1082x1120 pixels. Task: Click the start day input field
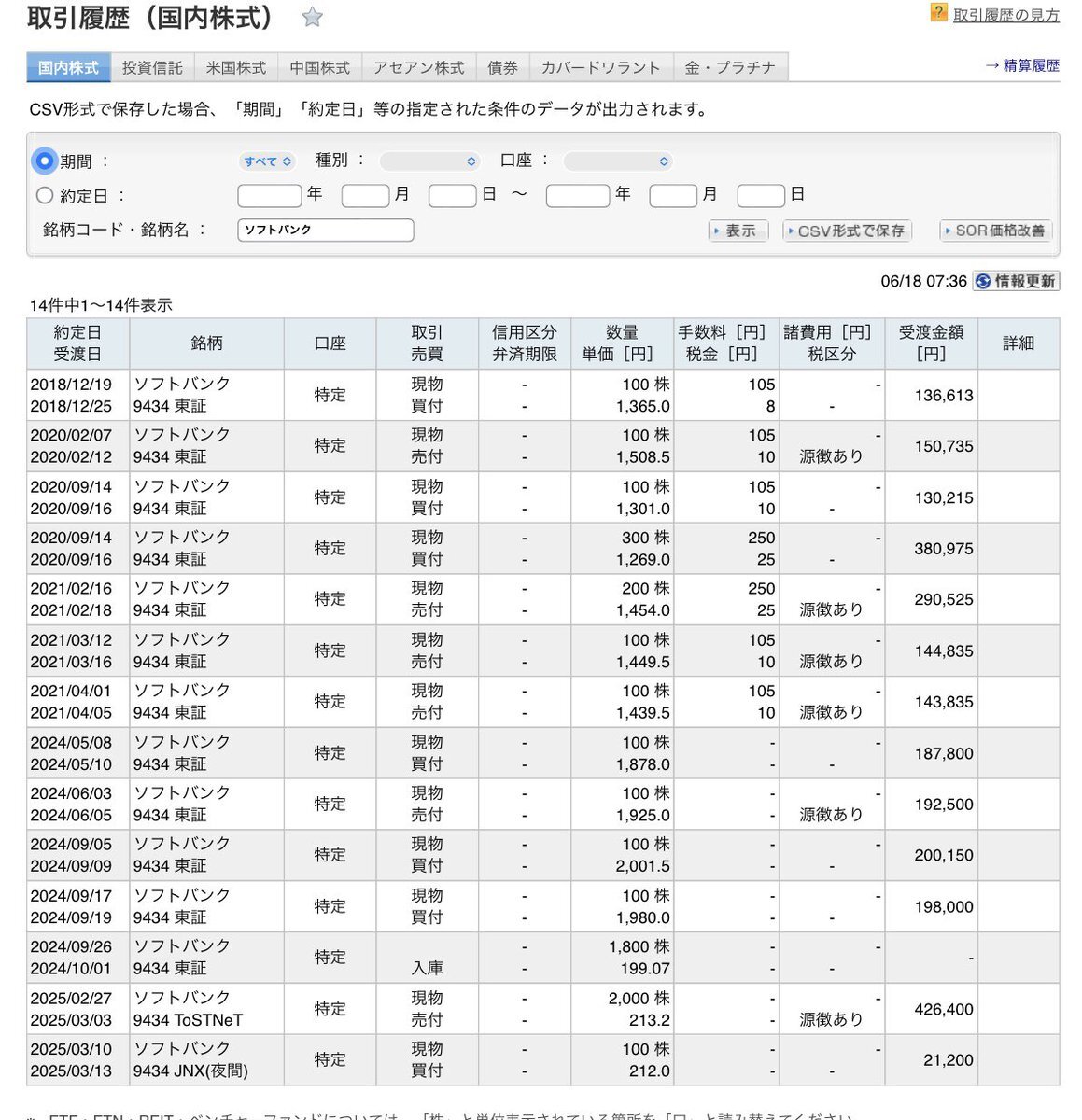point(453,195)
